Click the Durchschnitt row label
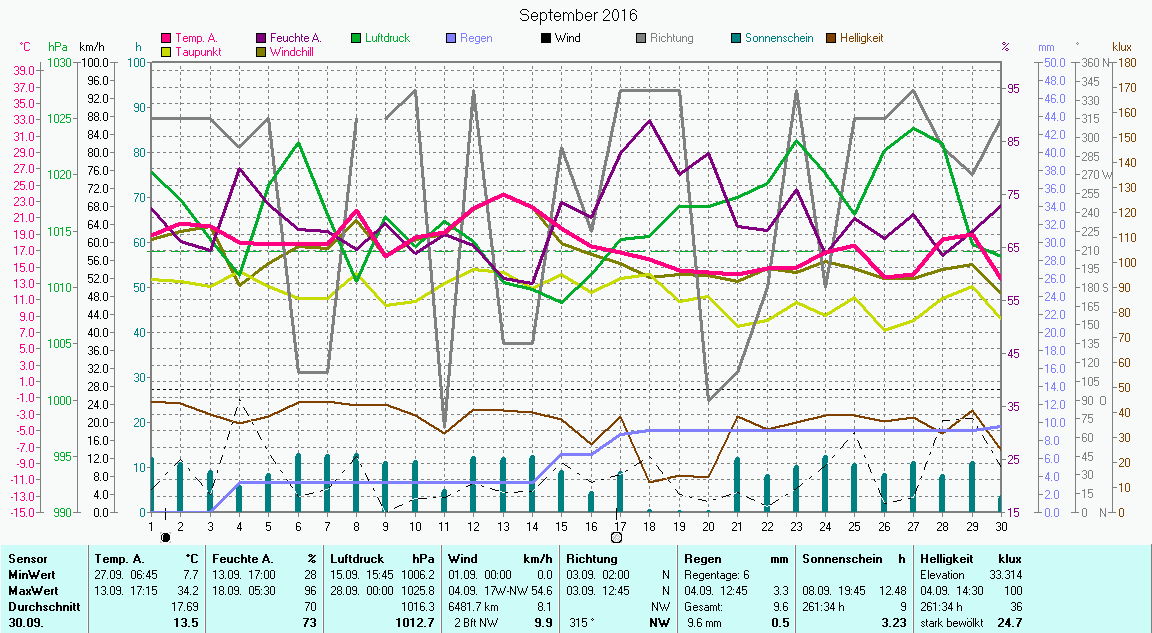Image resolution: width=1152 pixels, height=633 pixels. [x=40, y=606]
